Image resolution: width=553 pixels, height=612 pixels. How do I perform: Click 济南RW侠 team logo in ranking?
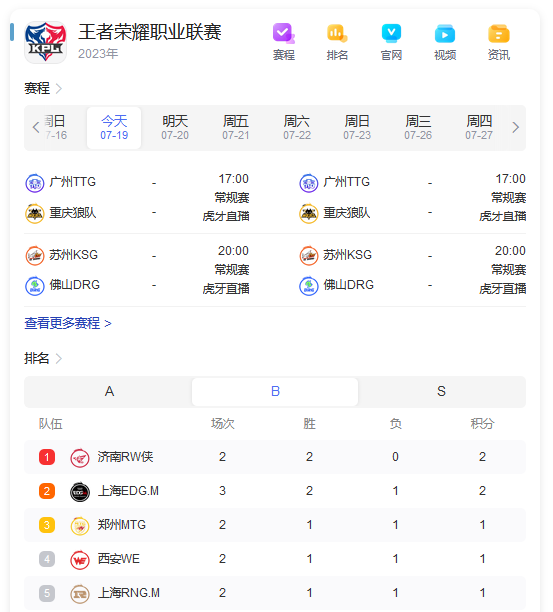pyautogui.click(x=80, y=457)
